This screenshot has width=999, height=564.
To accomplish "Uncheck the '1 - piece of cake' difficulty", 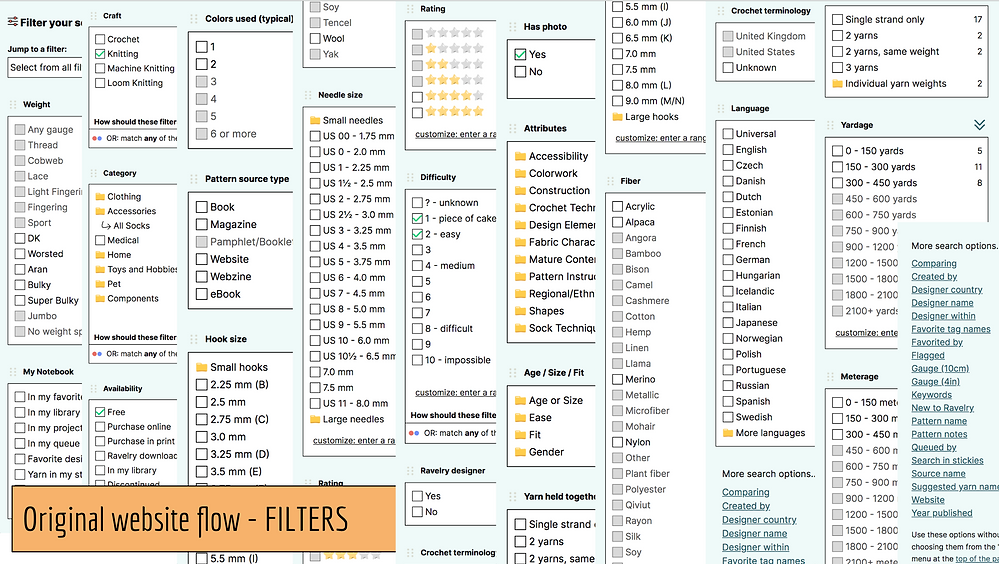I will click(417, 219).
